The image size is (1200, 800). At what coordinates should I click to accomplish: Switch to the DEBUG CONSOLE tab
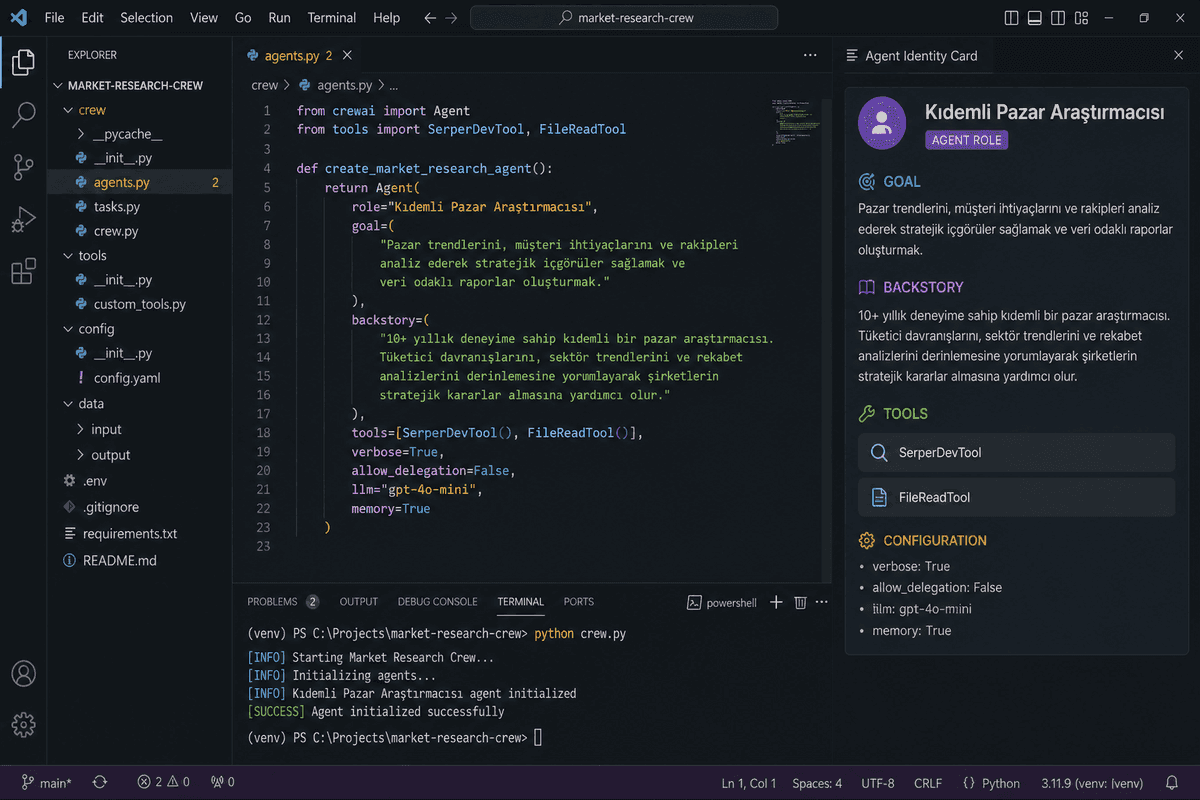(437, 602)
